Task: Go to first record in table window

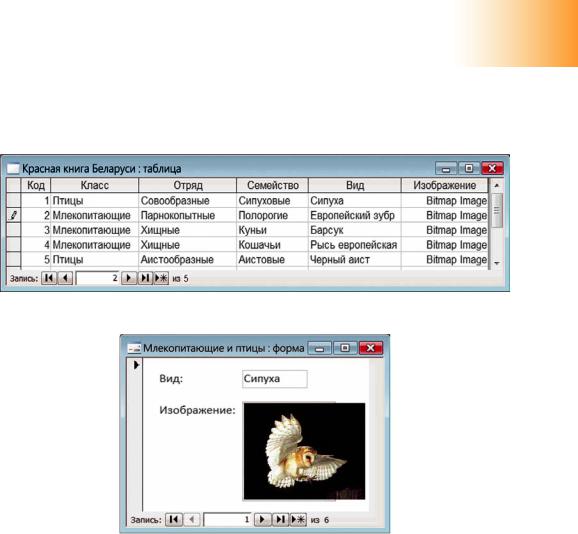Action: [49, 278]
